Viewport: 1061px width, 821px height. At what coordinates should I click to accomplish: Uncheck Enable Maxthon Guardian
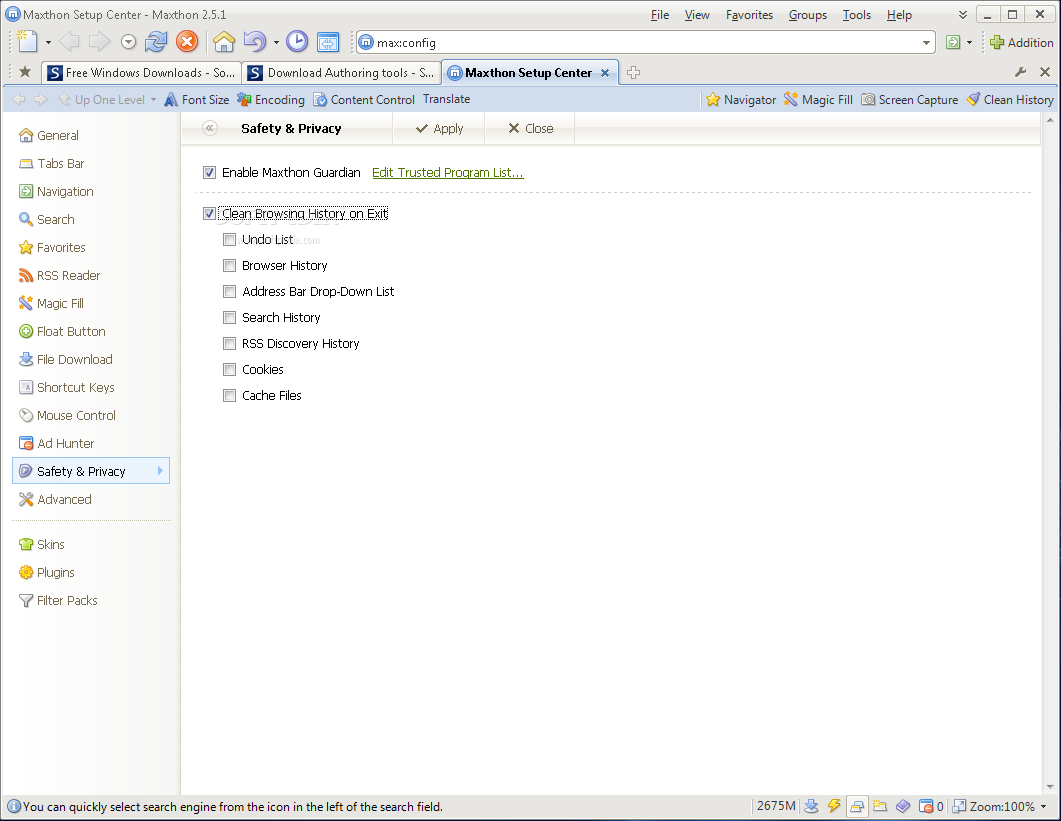click(x=209, y=173)
